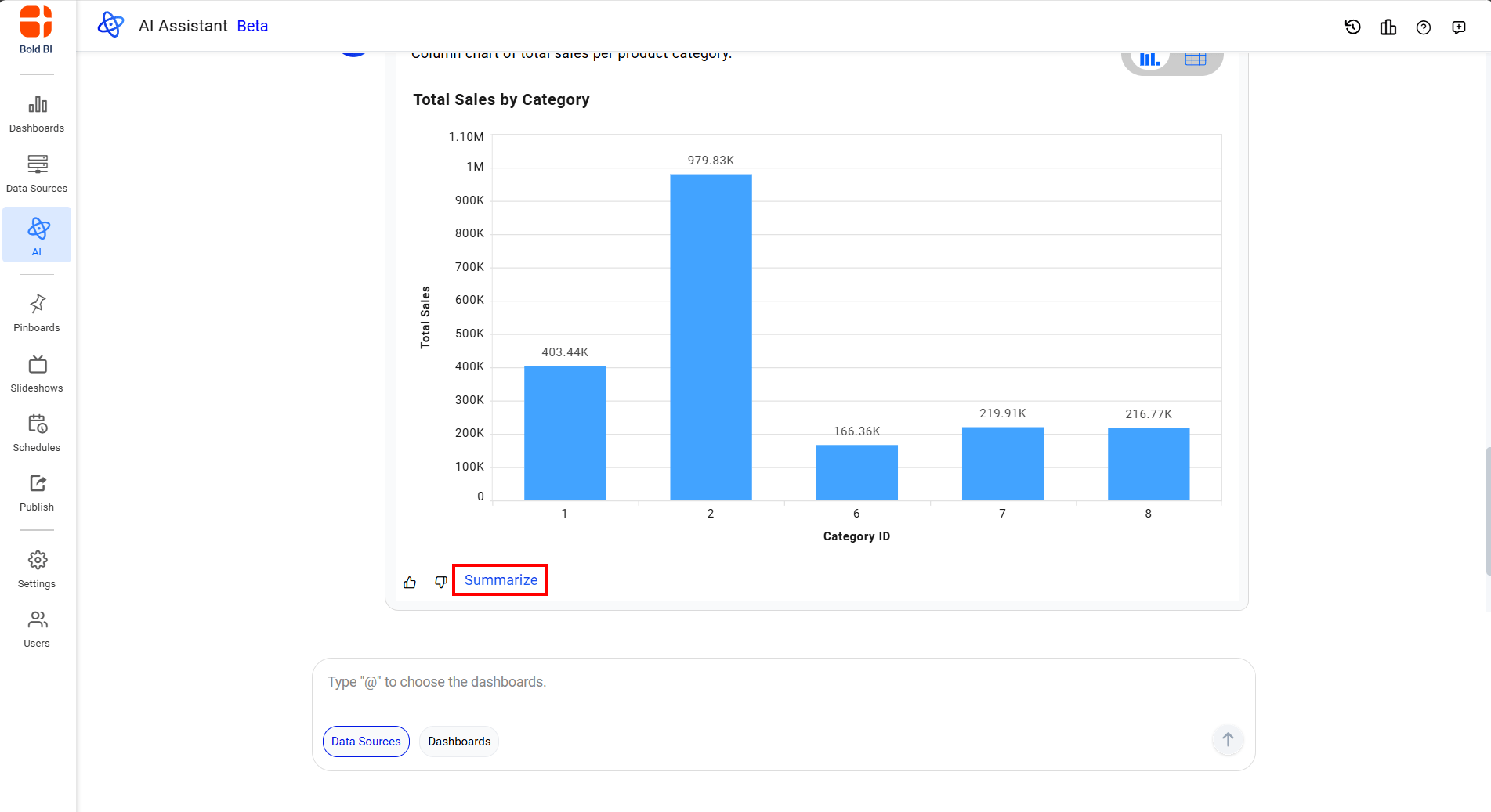Click the thumbs up like button
The image size is (1491, 812).
pyautogui.click(x=410, y=582)
